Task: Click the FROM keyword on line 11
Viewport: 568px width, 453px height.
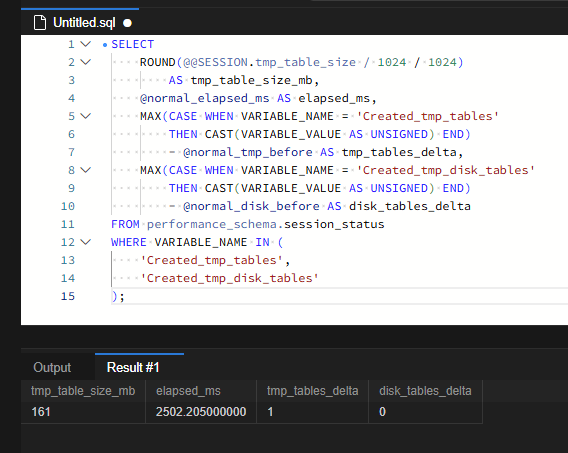Action: (125, 224)
